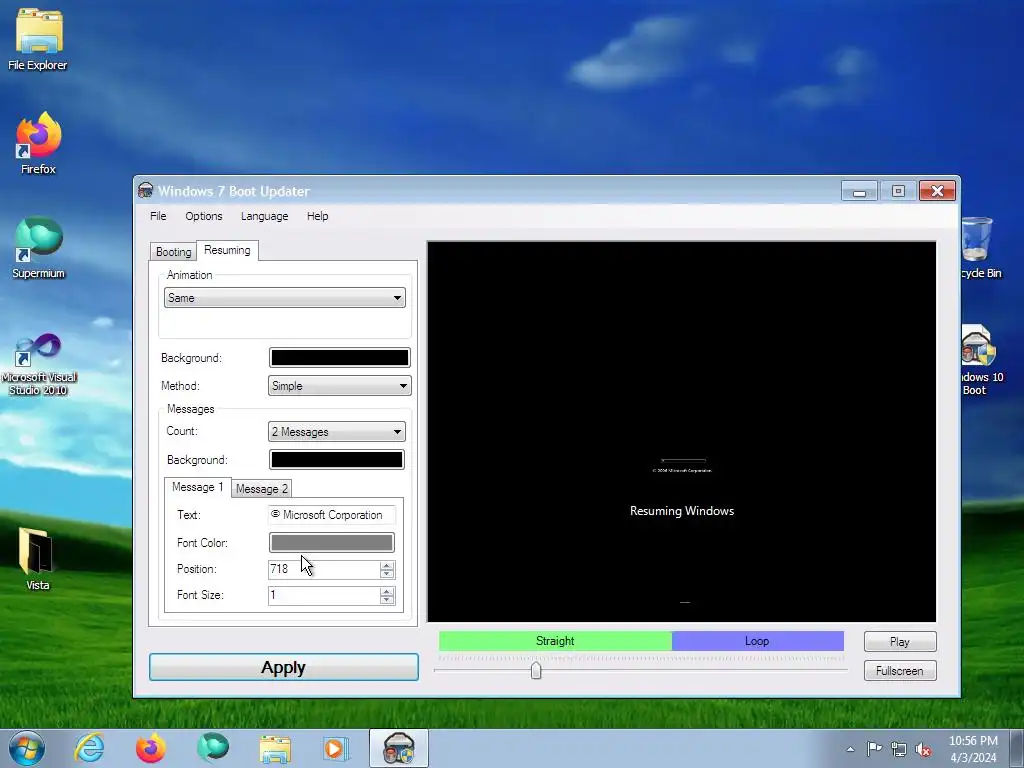Click the taskbar clock showing 10:56 PM
Screen dimensions: 1024x768
973,748
